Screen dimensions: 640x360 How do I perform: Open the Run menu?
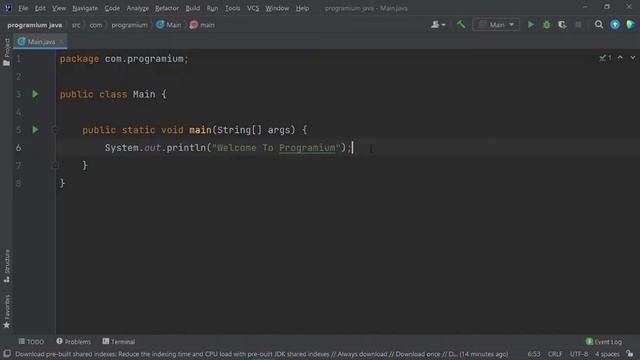point(212,8)
